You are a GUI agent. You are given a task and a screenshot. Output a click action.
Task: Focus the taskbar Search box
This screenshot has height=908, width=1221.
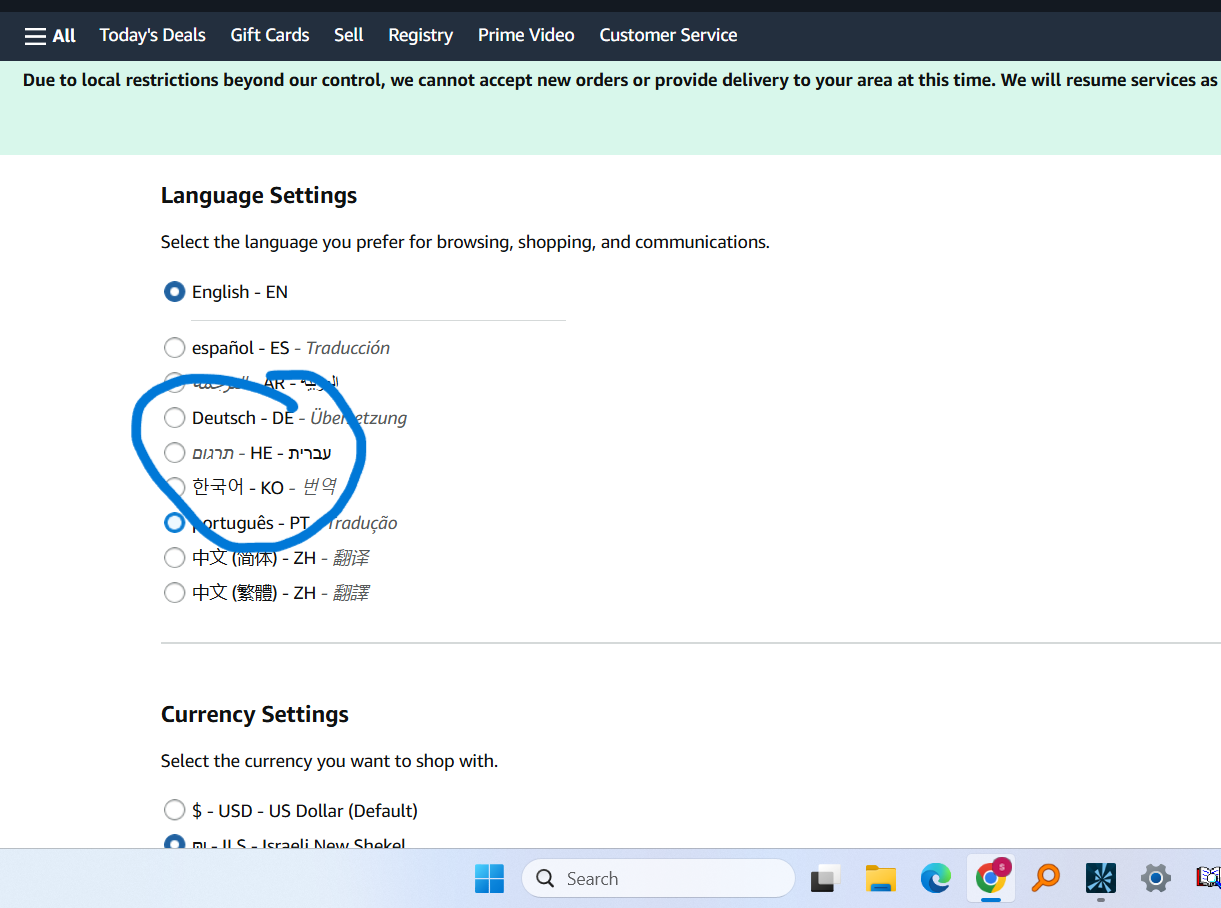(658, 879)
